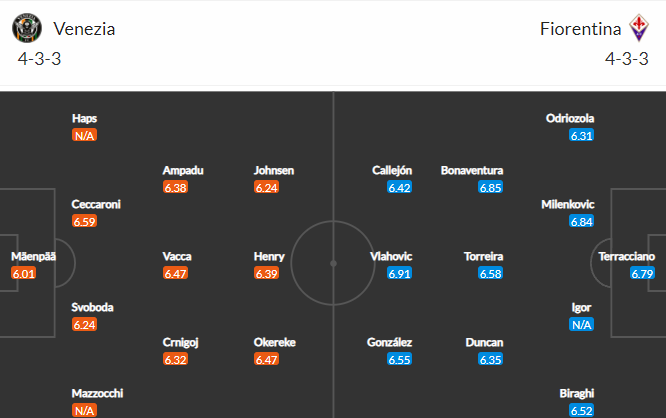Click Milenkovic's 6.84 rating badge
The image size is (666, 418).
tap(581, 221)
